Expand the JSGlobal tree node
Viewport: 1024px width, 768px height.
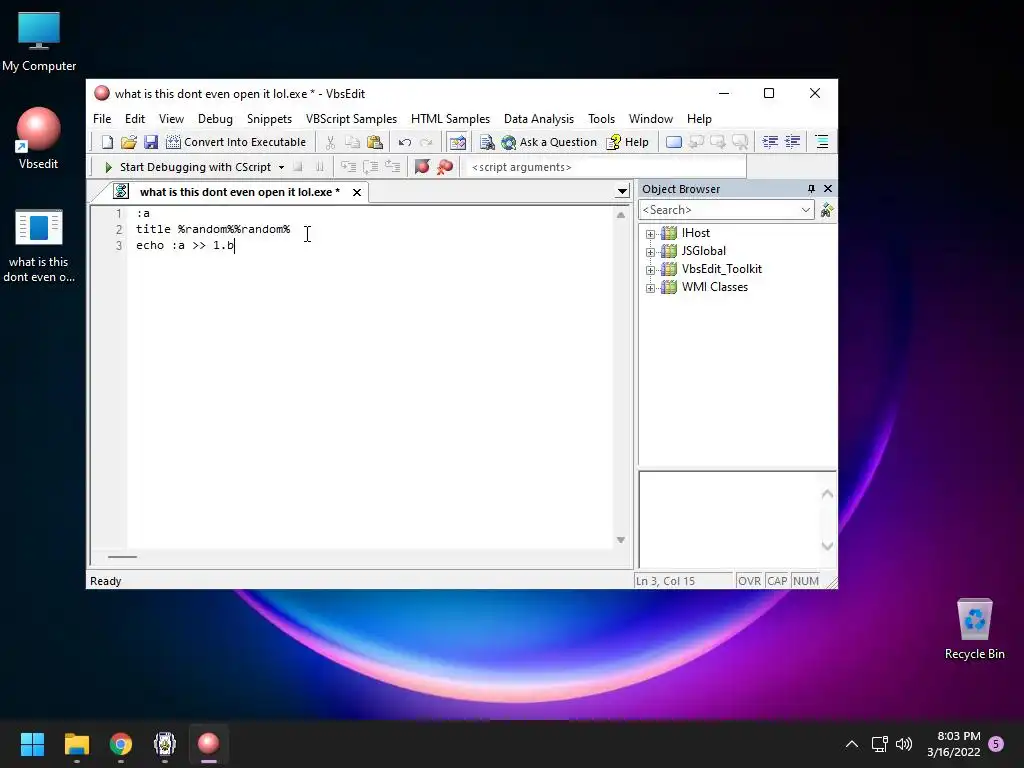(650, 251)
